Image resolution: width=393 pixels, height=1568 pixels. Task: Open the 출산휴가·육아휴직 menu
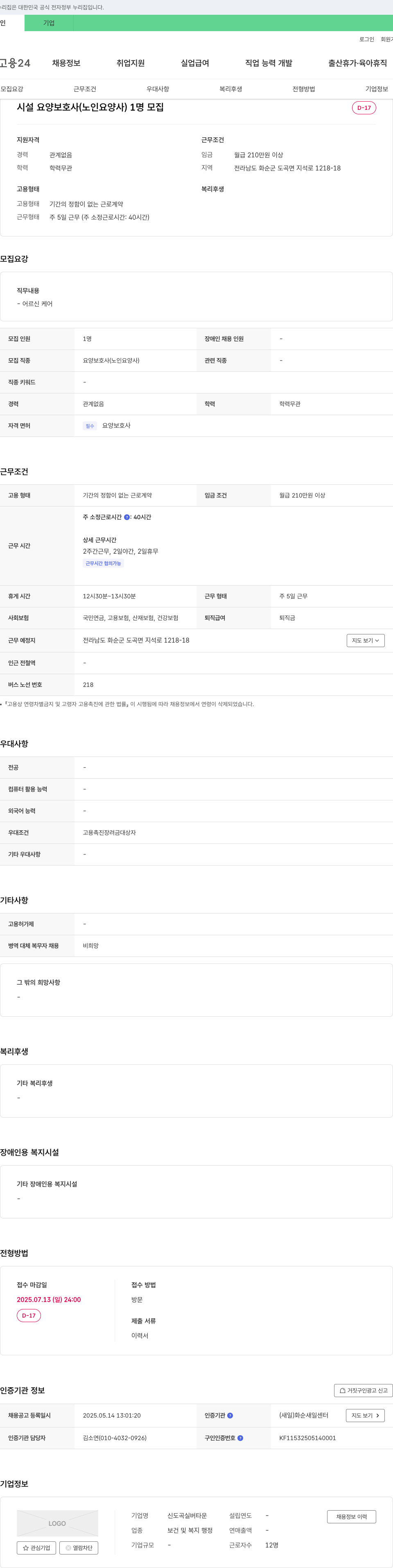[x=358, y=63]
